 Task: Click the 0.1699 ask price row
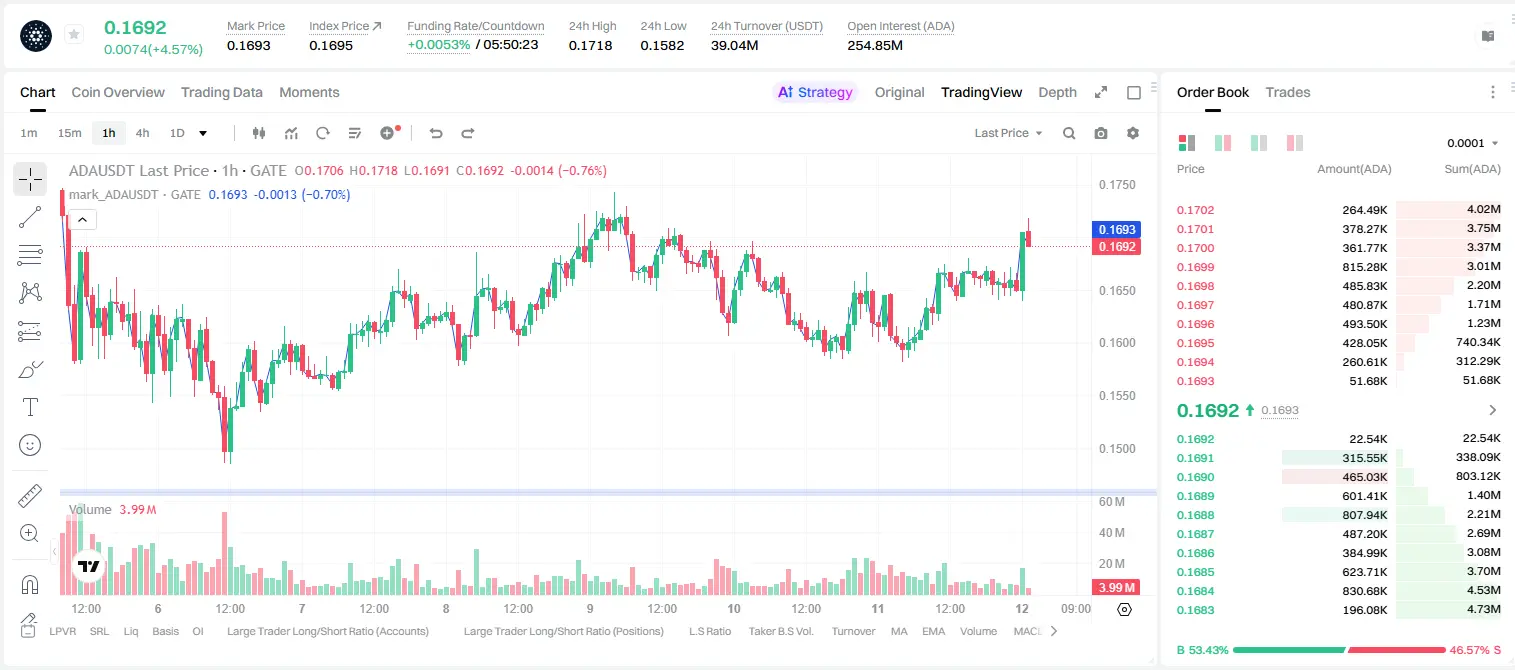pos(1339,267)
